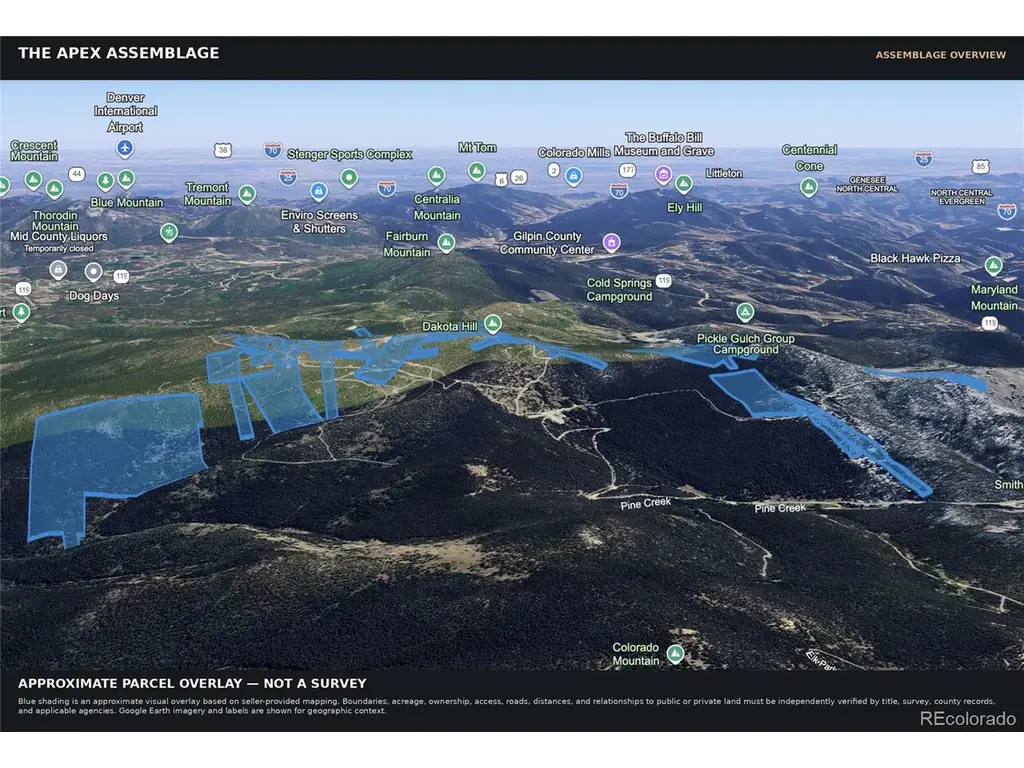Select the Tremont Mountain peak marker
Viewport: 1024px width, 768px height.
tap(247, 194)
